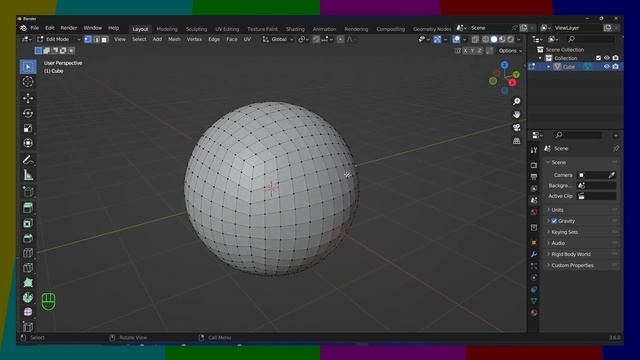Click the pan hand icon in viewport
This screenshot has width=640, height=360.
[x=516, y=114]
